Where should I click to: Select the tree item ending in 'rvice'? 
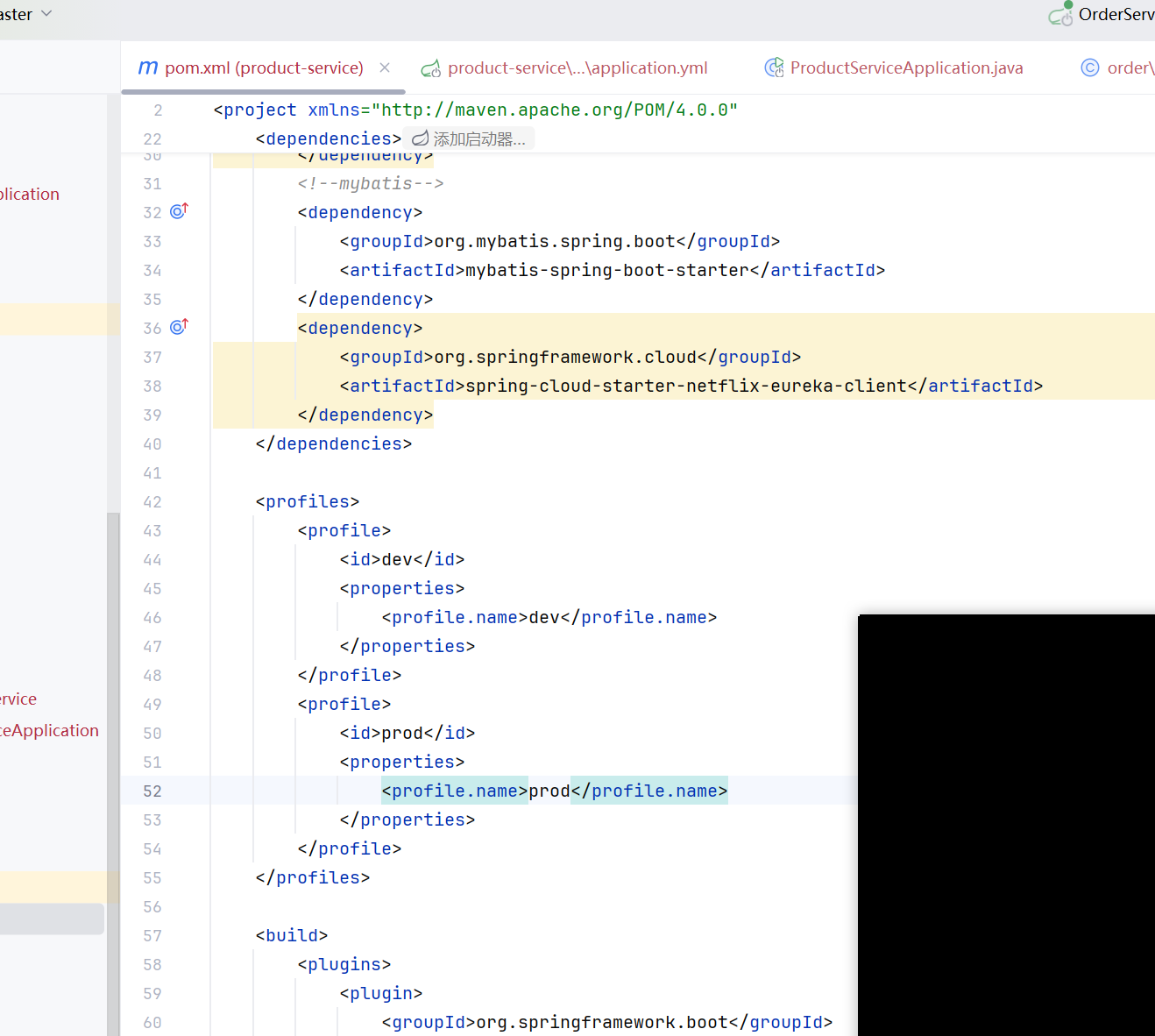click(18, 699)
